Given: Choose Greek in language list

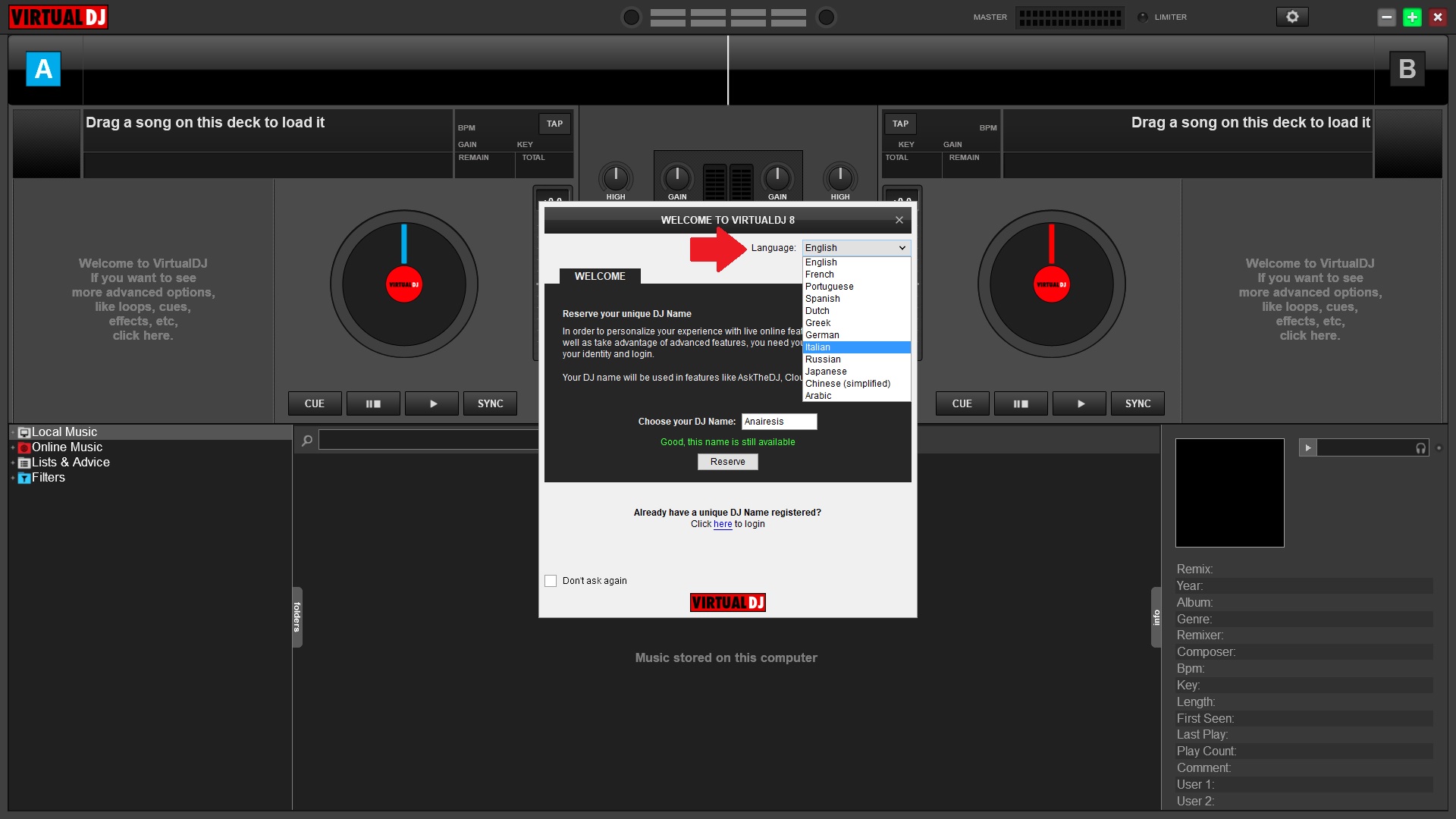Looking at the screenshot, I should point(856,323).
